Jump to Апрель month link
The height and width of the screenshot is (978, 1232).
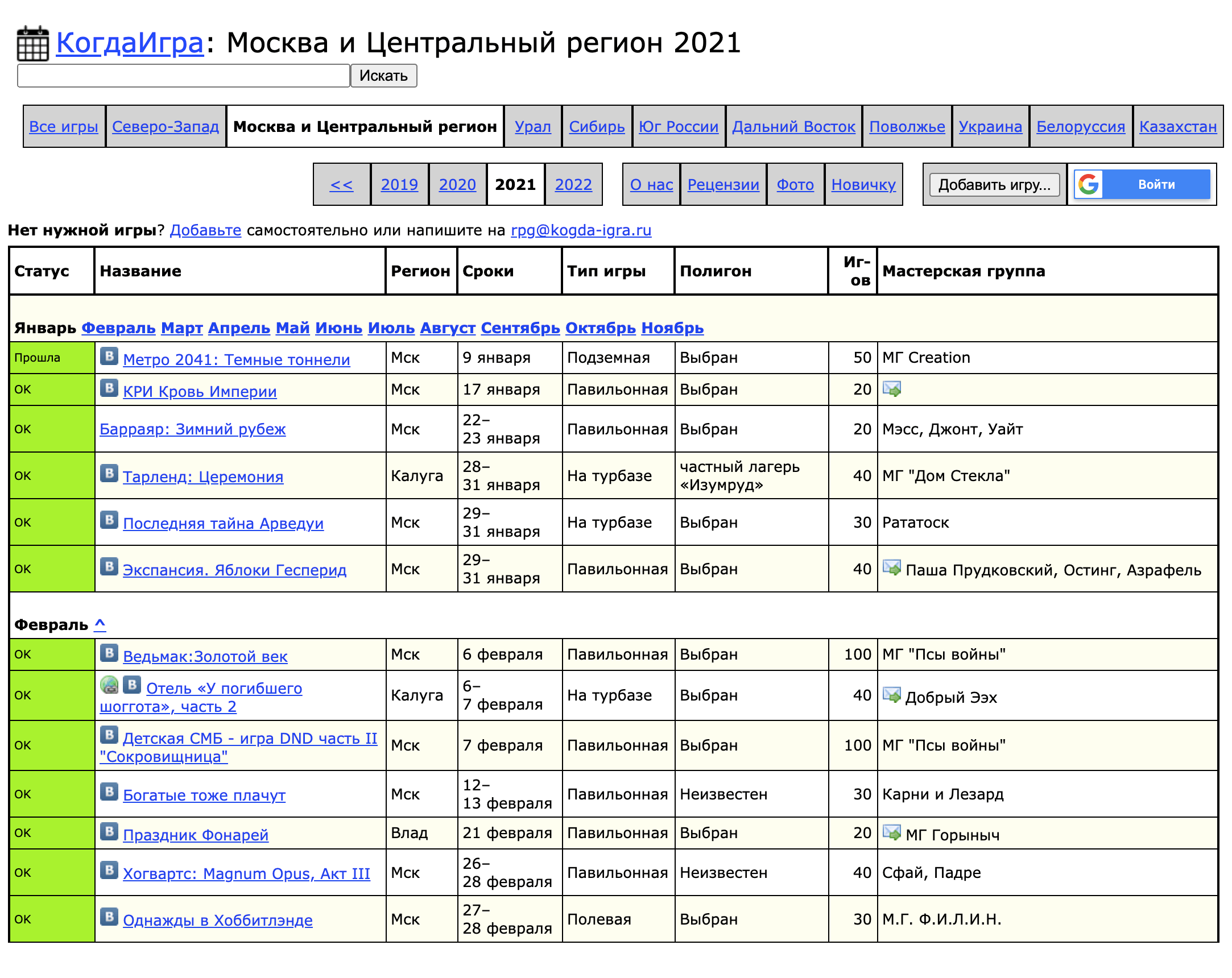click(239, 328)
